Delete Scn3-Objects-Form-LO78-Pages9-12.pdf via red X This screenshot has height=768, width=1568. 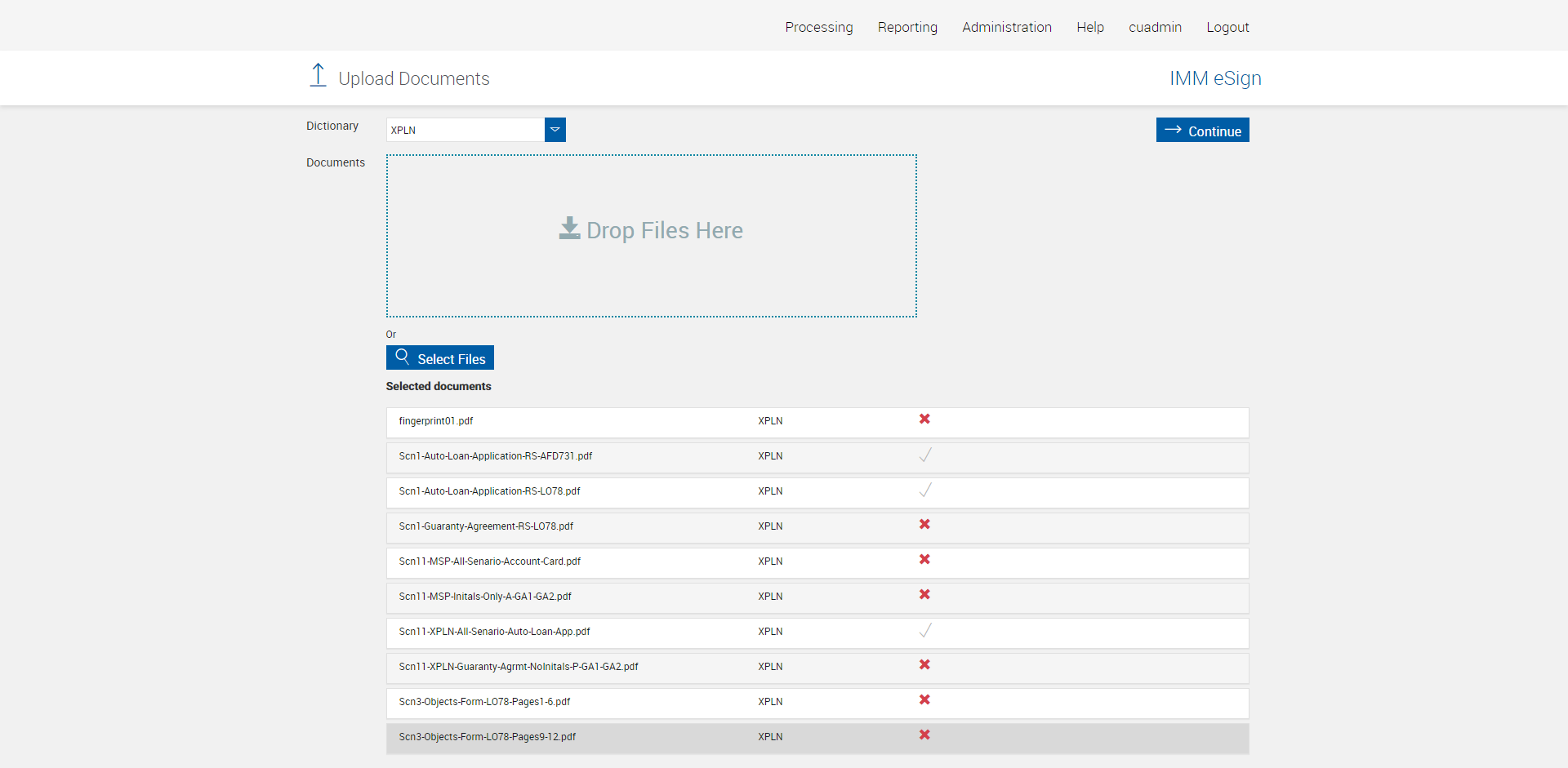pos(924,735)
